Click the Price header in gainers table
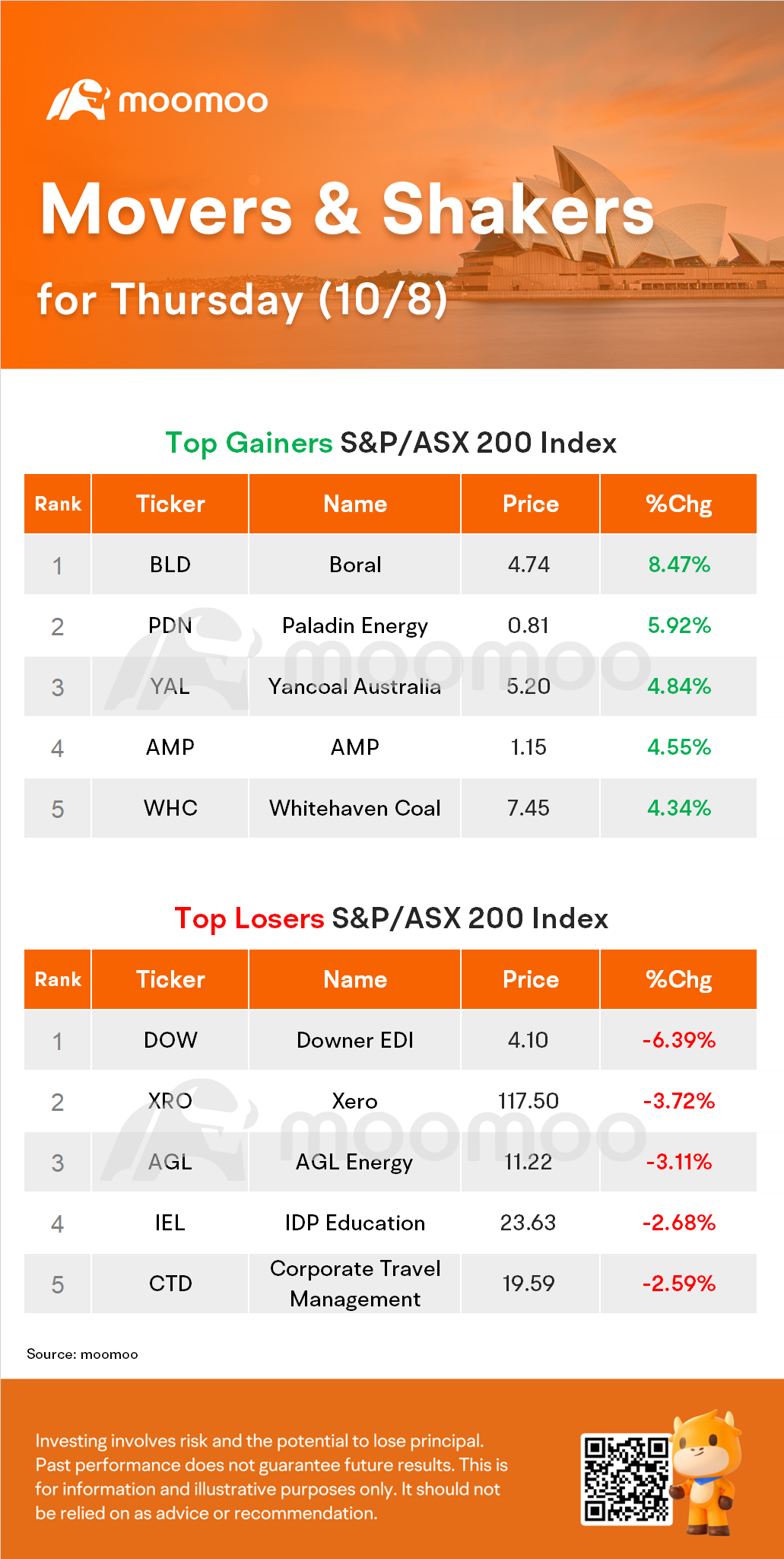The height and width of the screenshot is (1559, 784). [x=530, y=504]
